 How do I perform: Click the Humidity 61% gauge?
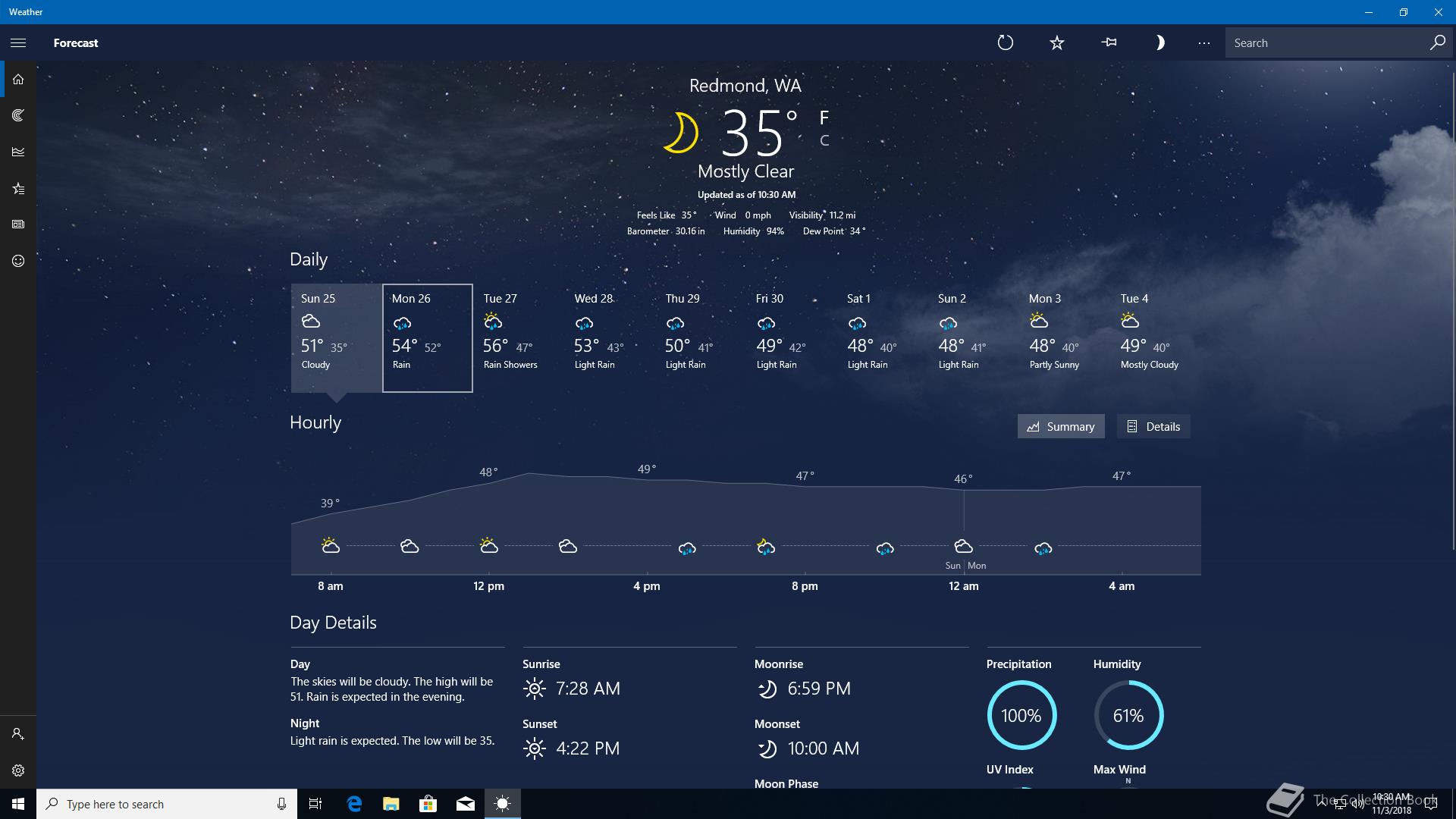point(1128,715)
